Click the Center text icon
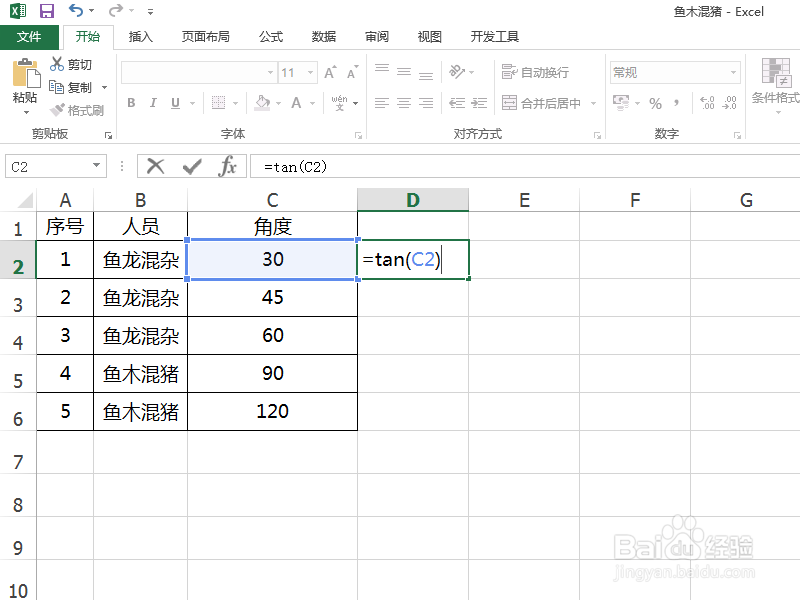The height and width of the screenshot is (600, 800). click(x=404, y=103)
